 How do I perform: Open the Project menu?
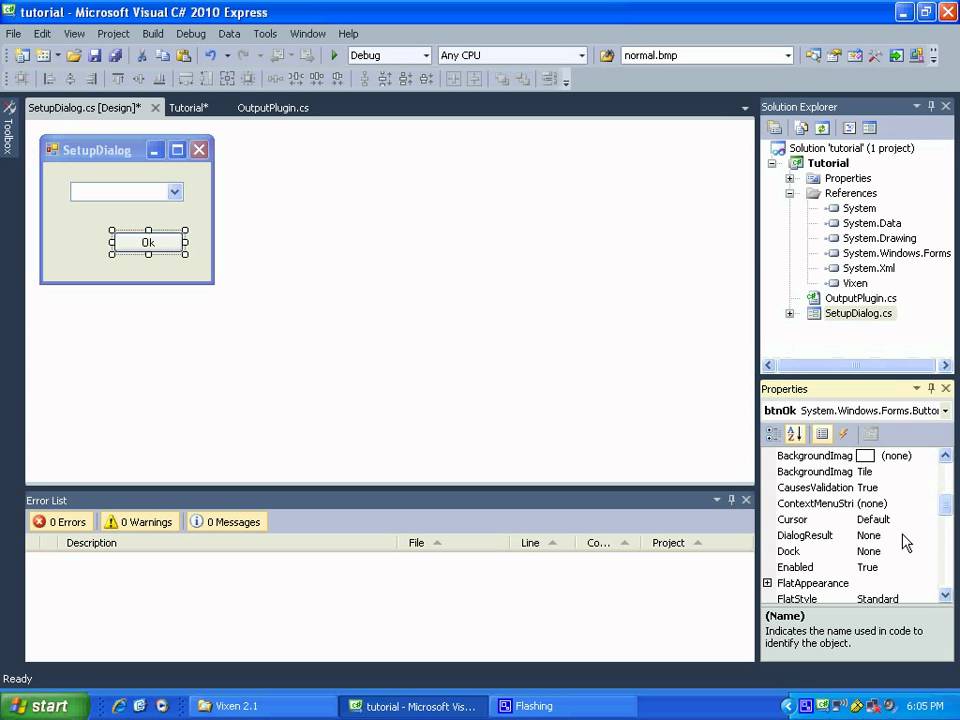113,34
